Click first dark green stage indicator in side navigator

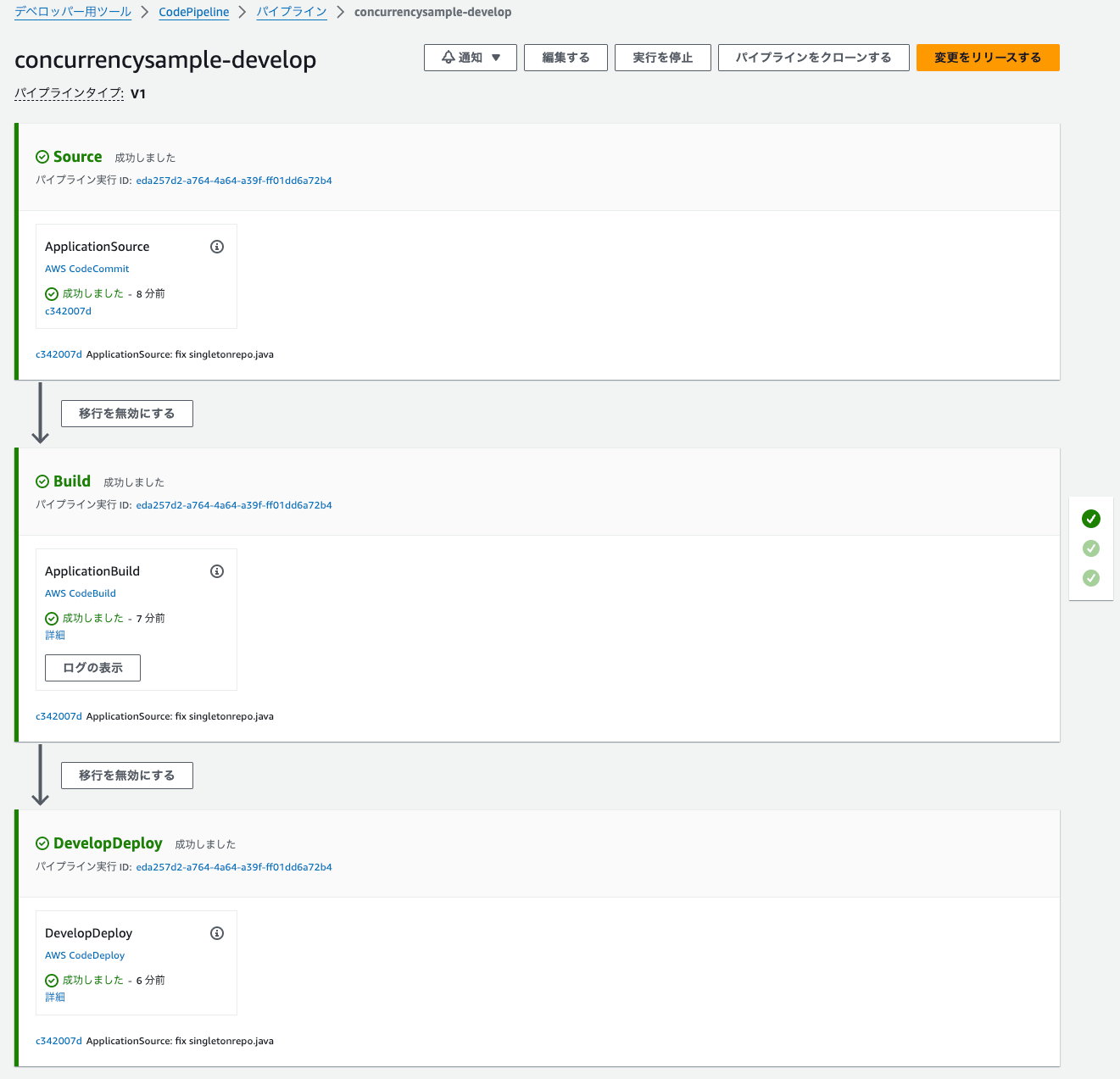click(1091, 519)
